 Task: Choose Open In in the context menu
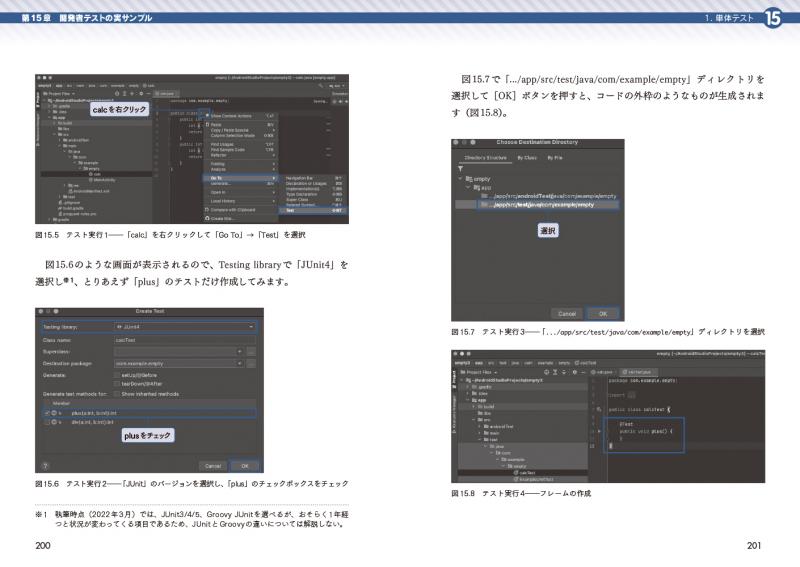point(240,192)
